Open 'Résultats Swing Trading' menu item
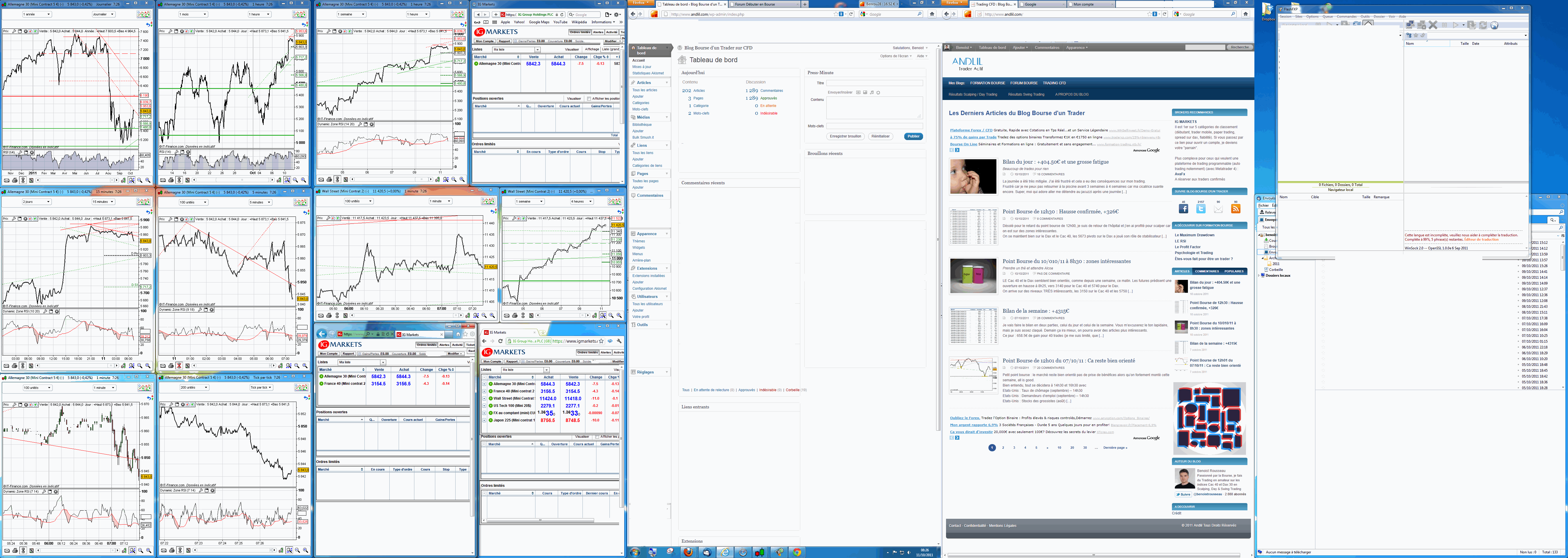The height and width of the screenshot is (558, 1568). 1026,94
